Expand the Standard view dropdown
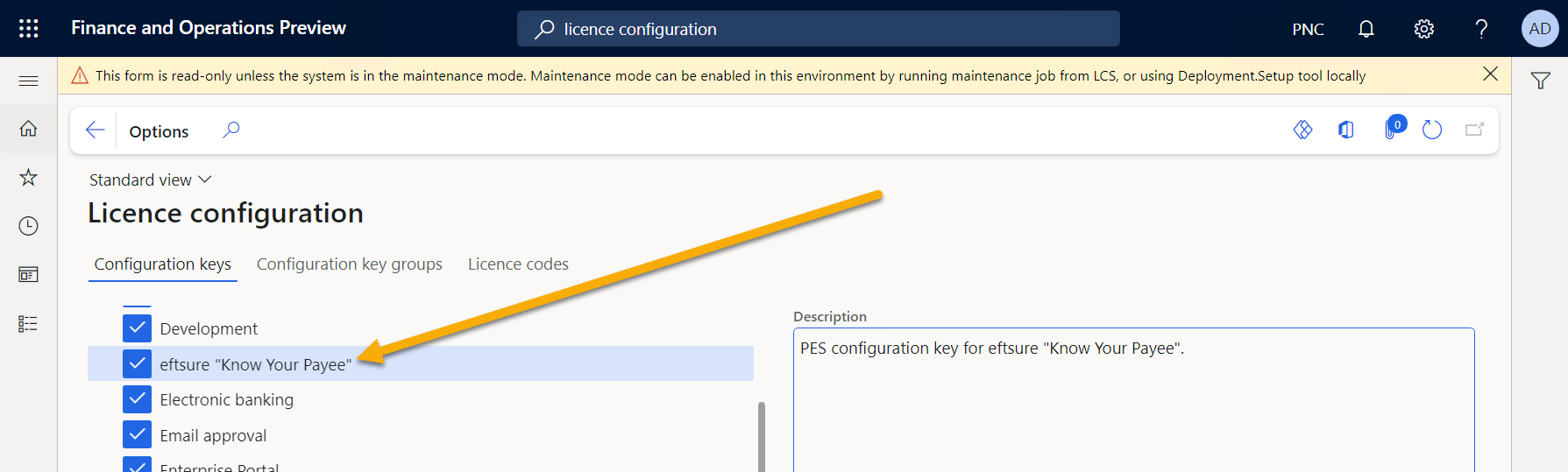The height and width of the screenshot is (472, 1568). tap(151, 180)
